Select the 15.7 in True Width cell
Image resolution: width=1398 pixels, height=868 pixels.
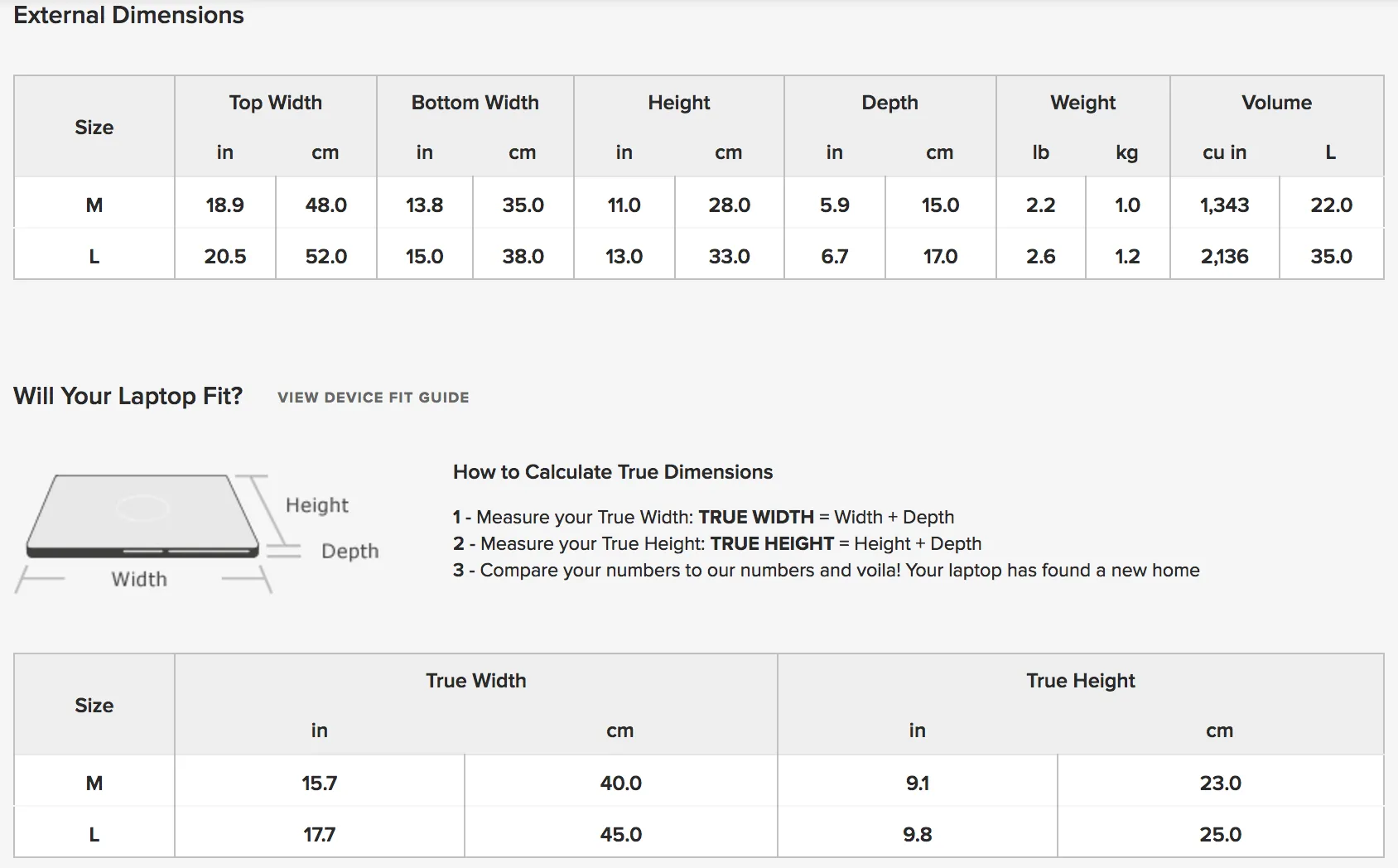coord(320,783)
